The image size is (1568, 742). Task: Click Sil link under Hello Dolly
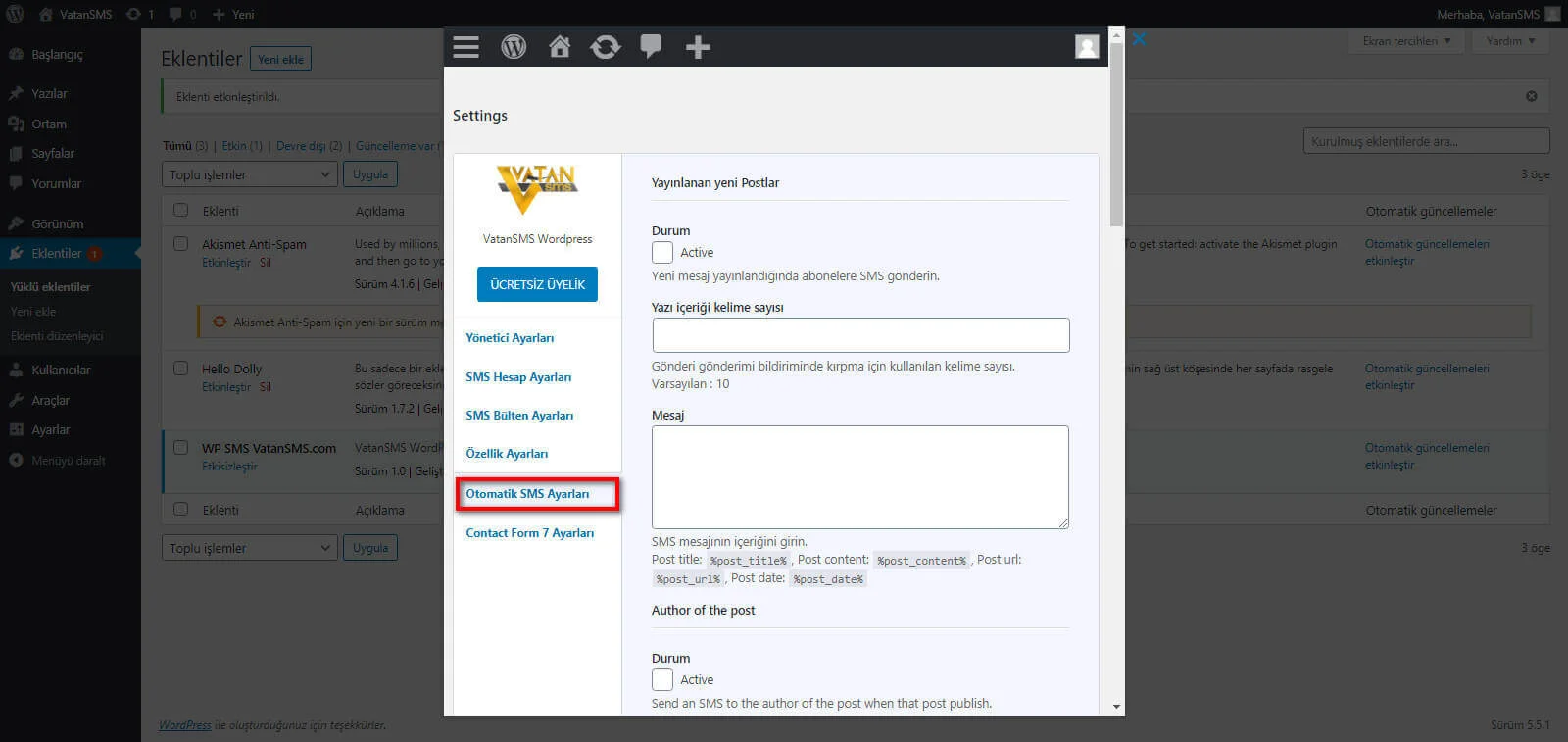(x=266, y=387)
